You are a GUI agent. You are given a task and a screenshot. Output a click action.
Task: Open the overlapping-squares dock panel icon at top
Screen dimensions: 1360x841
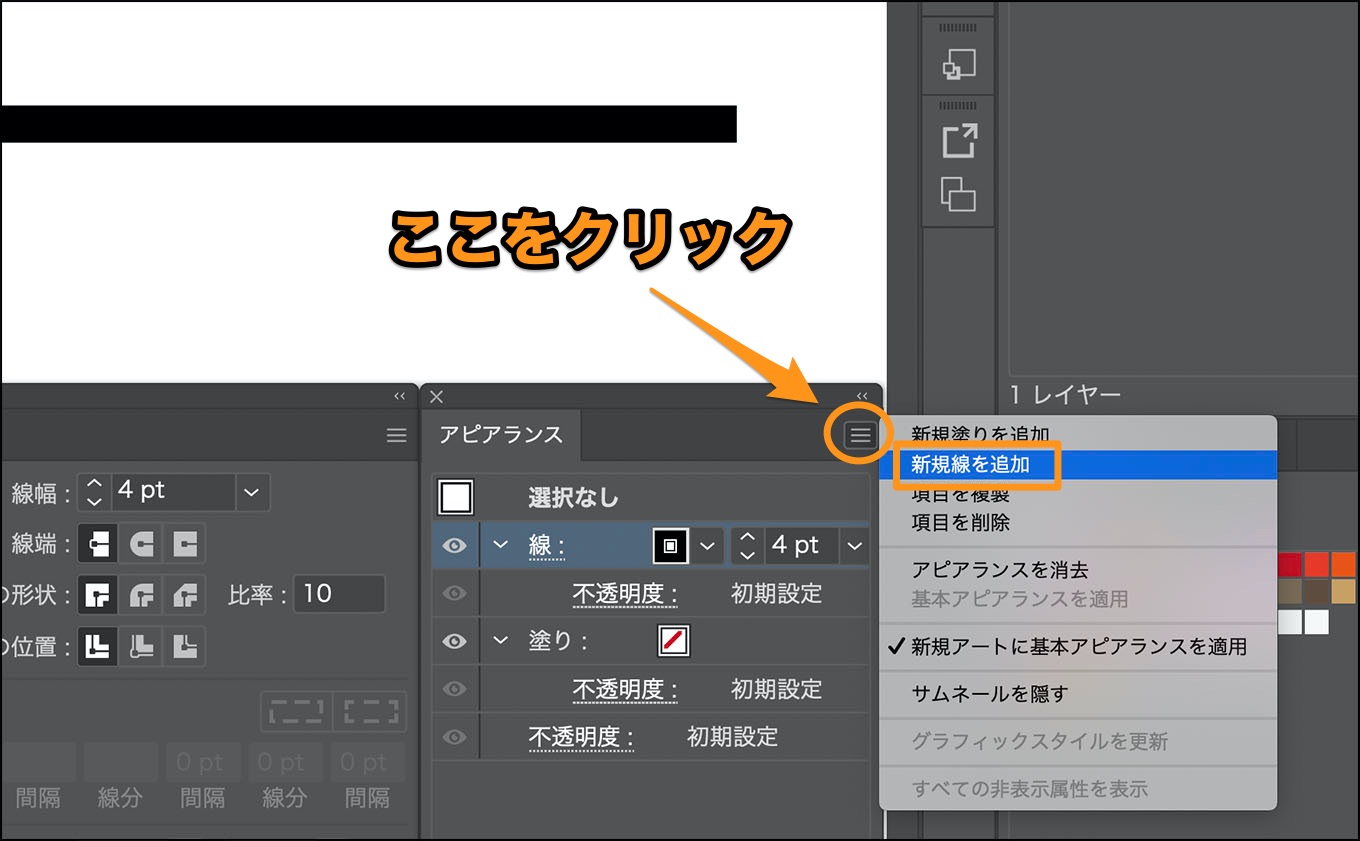tap(959, 64)
